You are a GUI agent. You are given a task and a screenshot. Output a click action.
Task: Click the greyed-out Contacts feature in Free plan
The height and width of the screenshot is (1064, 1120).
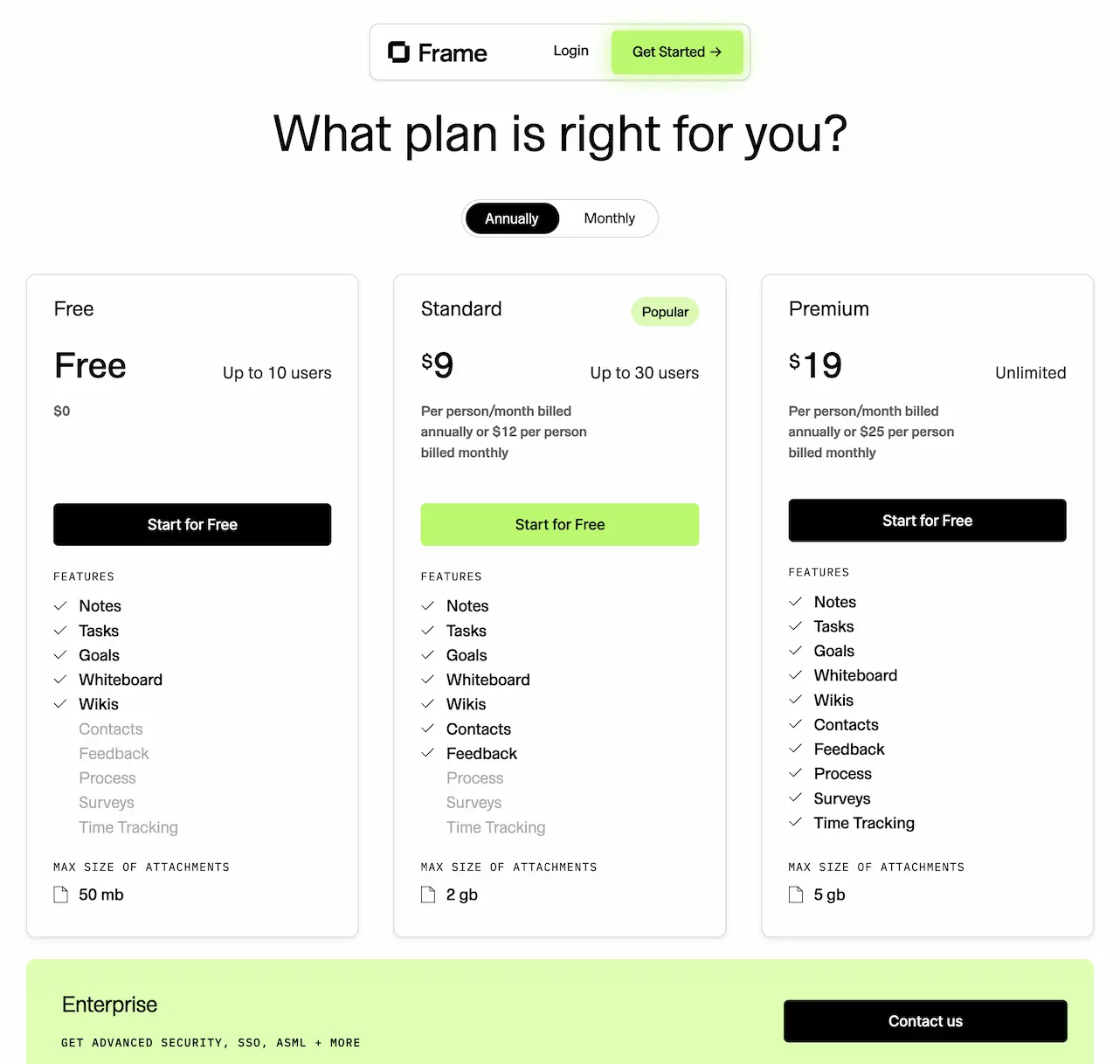click(111, 729)
